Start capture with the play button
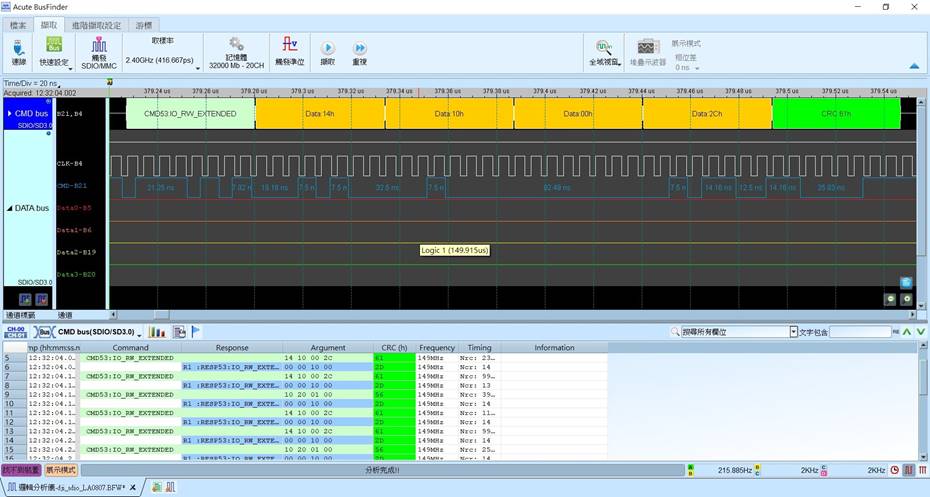Screen dimensions: 930x497 pos(327,47)
